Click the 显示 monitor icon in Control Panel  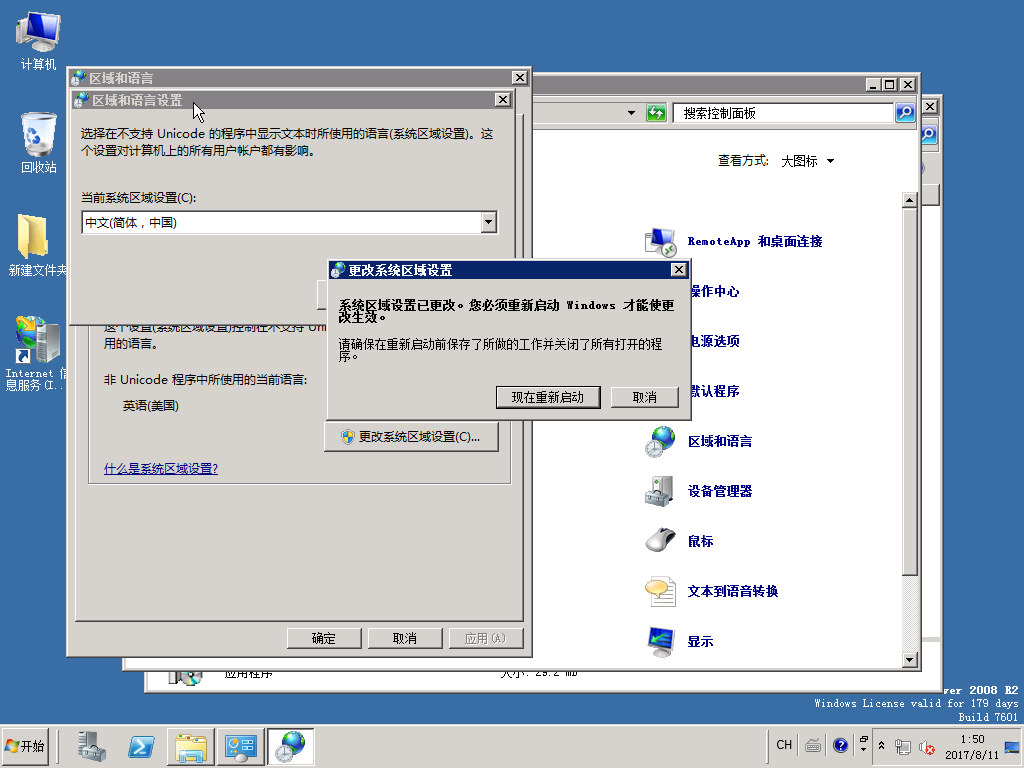660,641
